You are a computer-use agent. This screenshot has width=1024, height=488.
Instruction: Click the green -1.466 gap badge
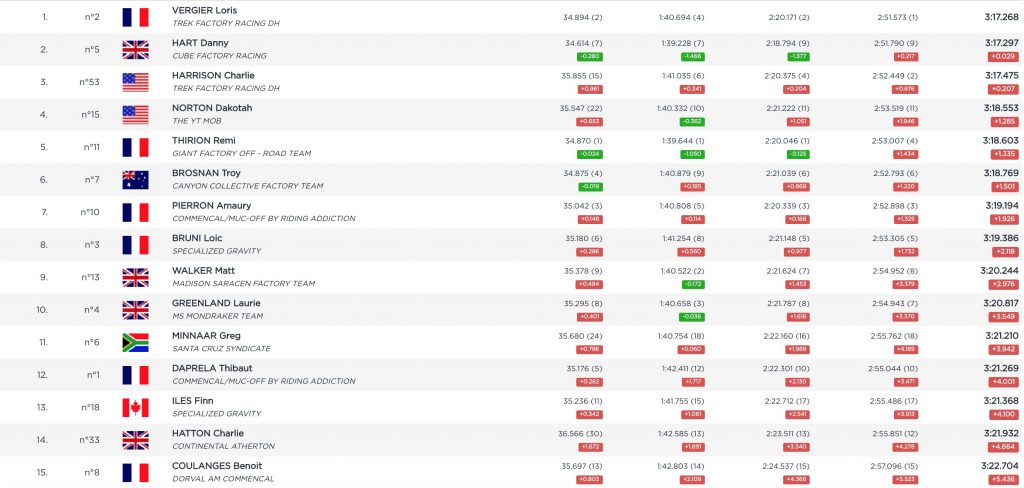click(693, 57)
